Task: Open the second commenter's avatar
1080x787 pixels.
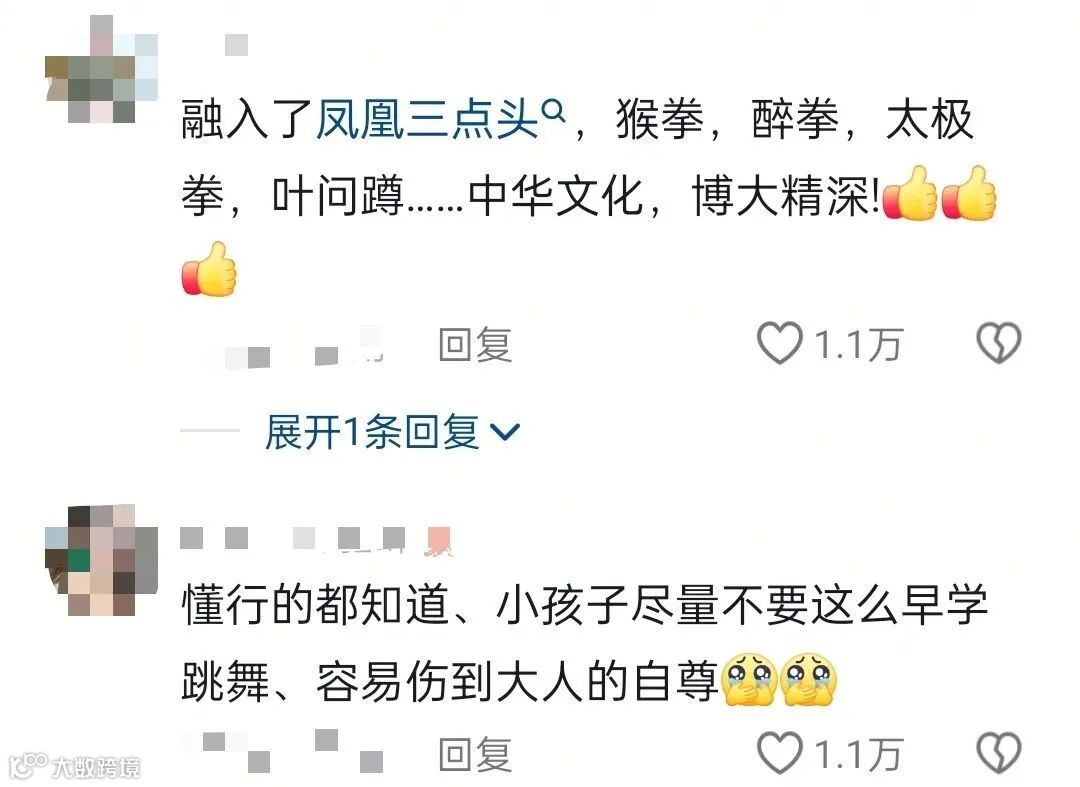Action: point(101,560)
